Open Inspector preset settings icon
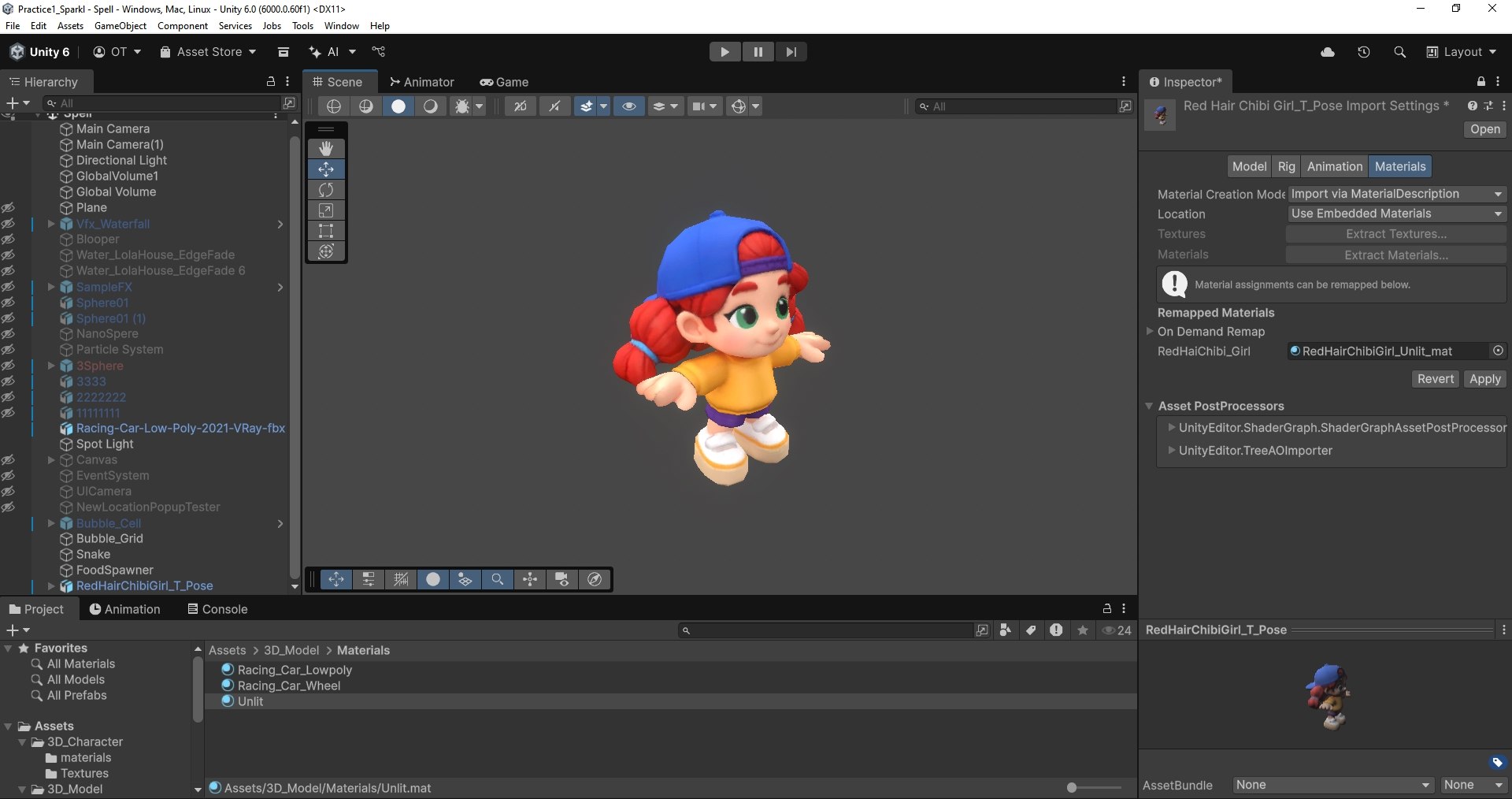 1488,106
